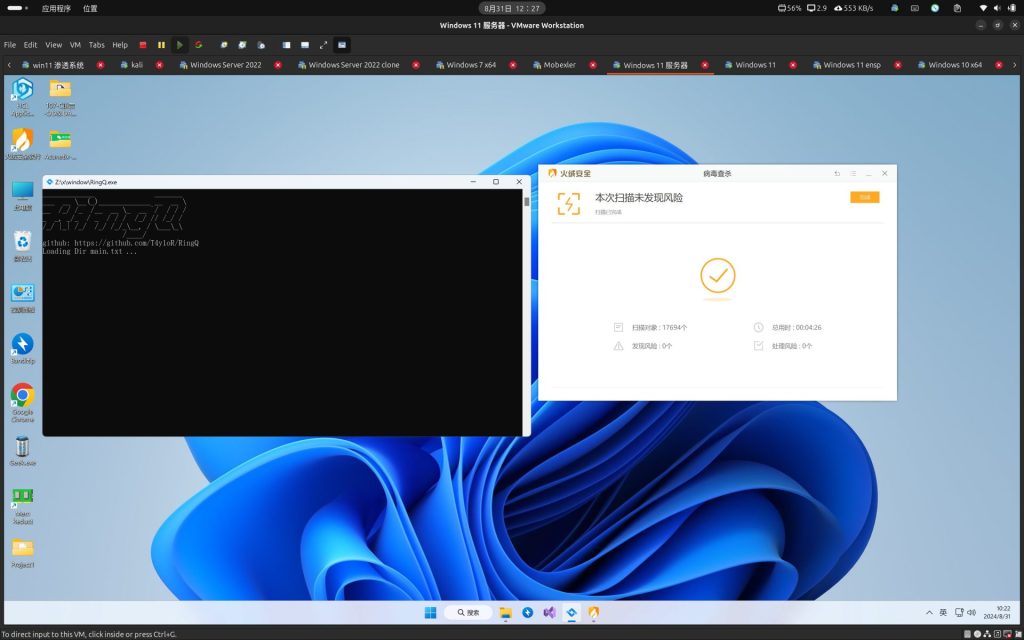This screenshot has width=1024, height=640.
Task: Click the RingQ console vertical scrollbar thumb
Action: (x=526, y=202)
